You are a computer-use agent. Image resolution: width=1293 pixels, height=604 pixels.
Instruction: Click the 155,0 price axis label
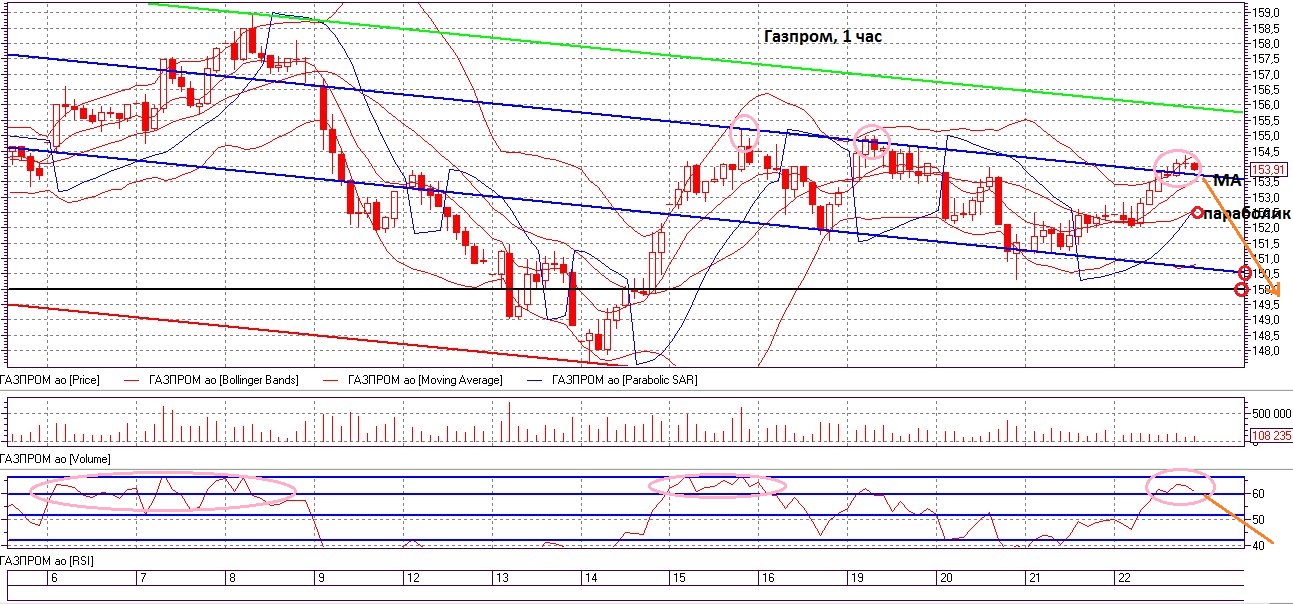pos(1265,135)
